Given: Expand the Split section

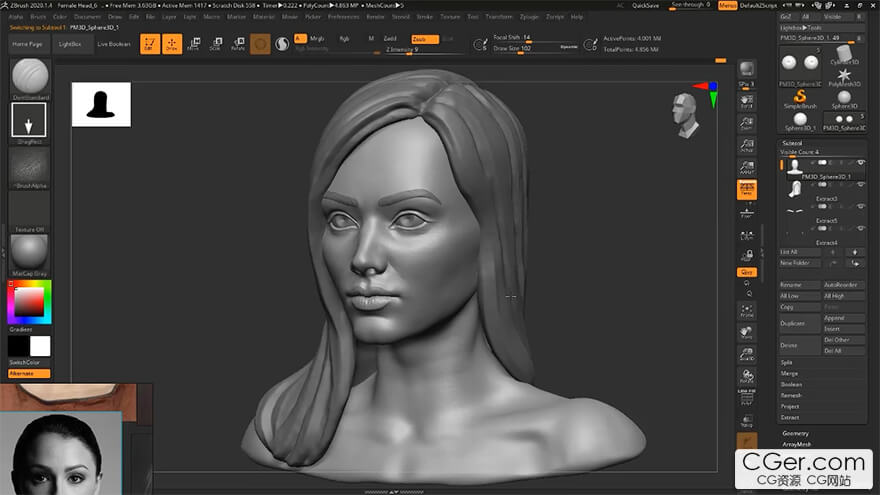Looking at the screenshot, I should pos(787,363).
